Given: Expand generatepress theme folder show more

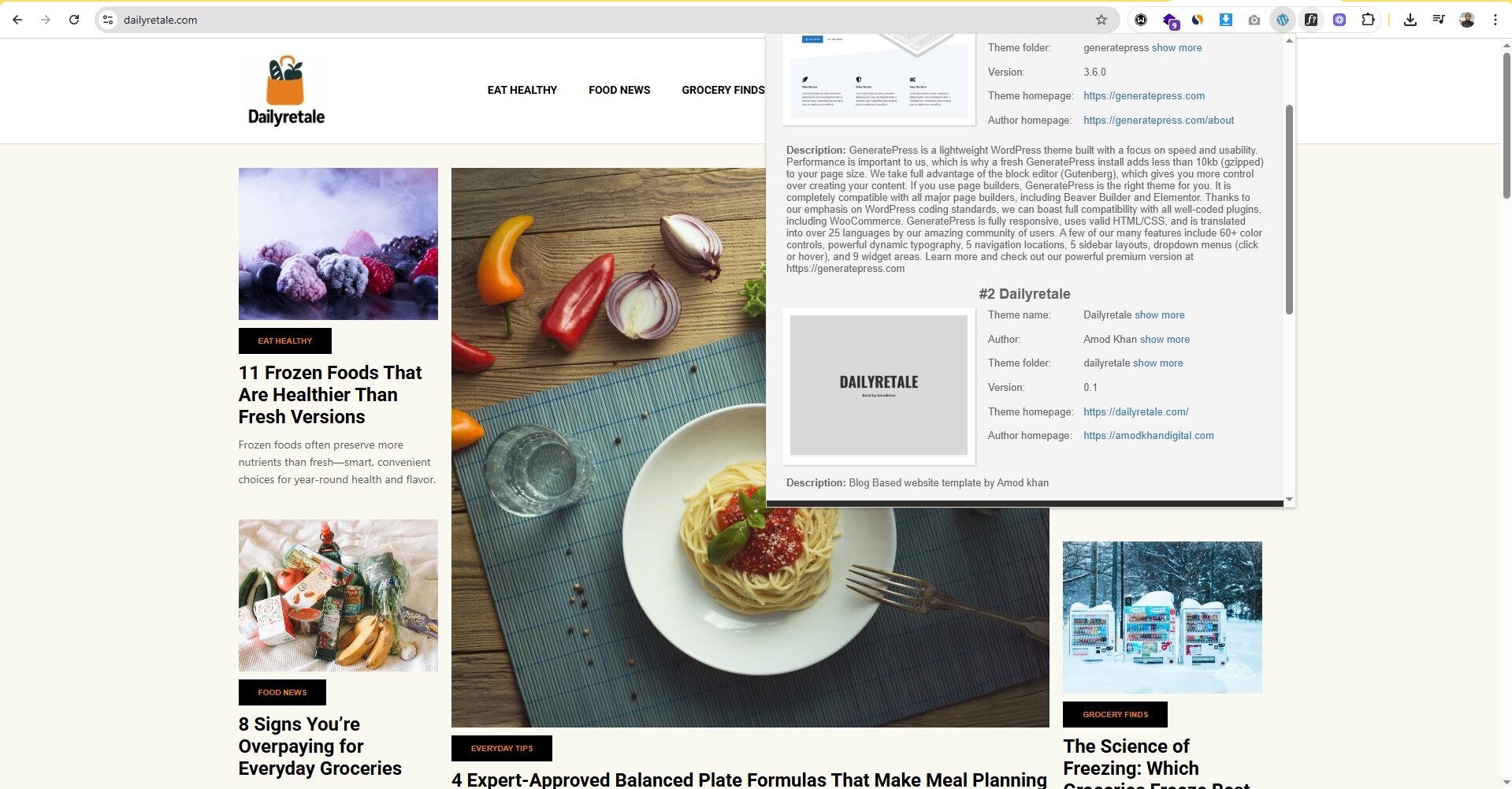Looking at the screenshot, I should point(1176,48).
